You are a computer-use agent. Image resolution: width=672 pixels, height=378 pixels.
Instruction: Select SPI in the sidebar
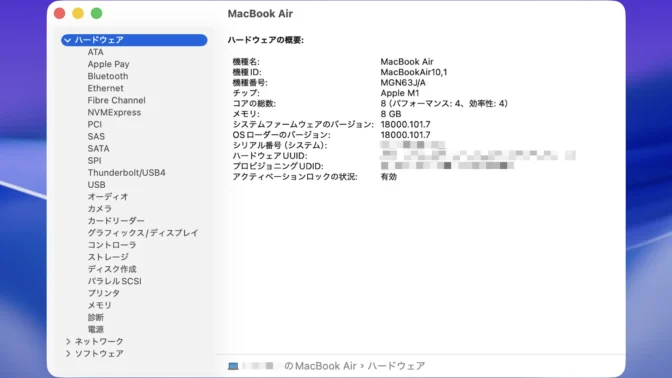pos(94,160)
